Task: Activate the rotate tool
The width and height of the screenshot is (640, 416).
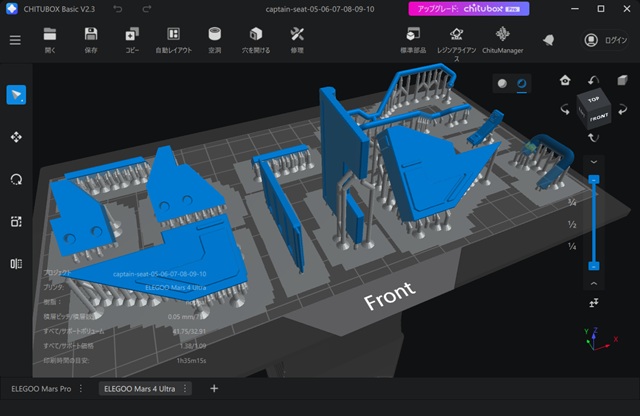Action: pos(16,180)
